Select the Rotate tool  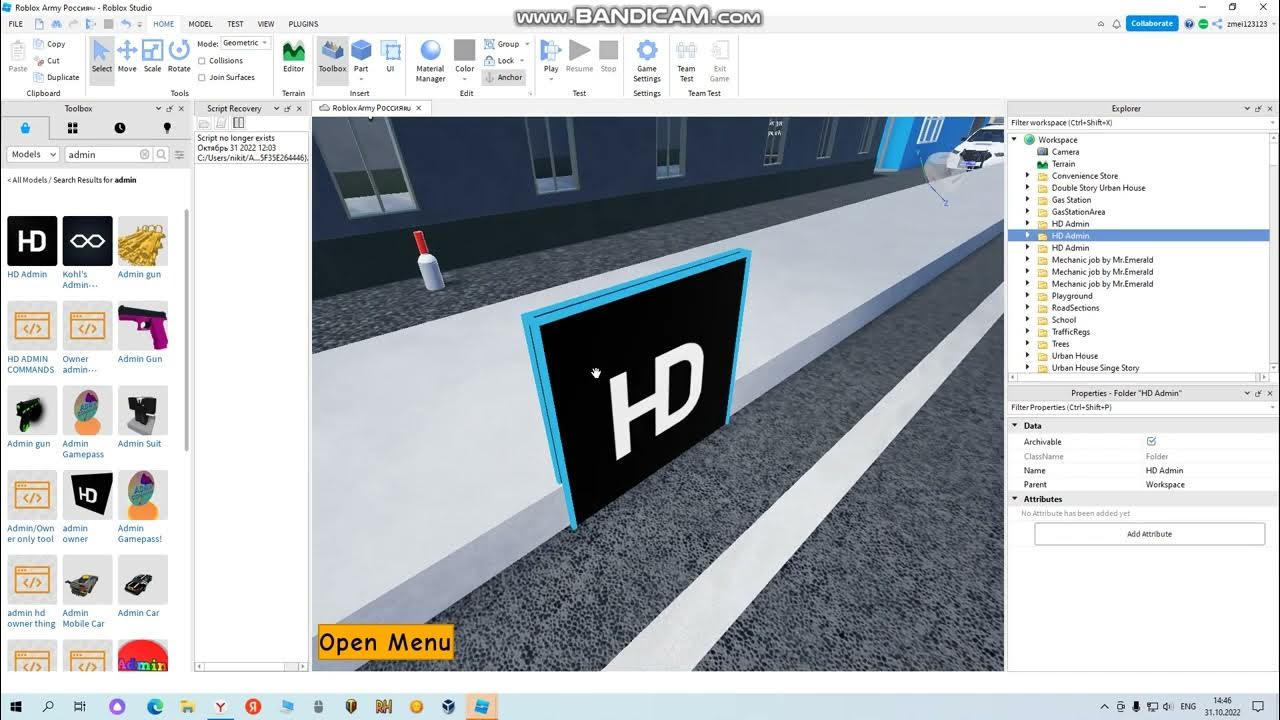click(179, 56)
